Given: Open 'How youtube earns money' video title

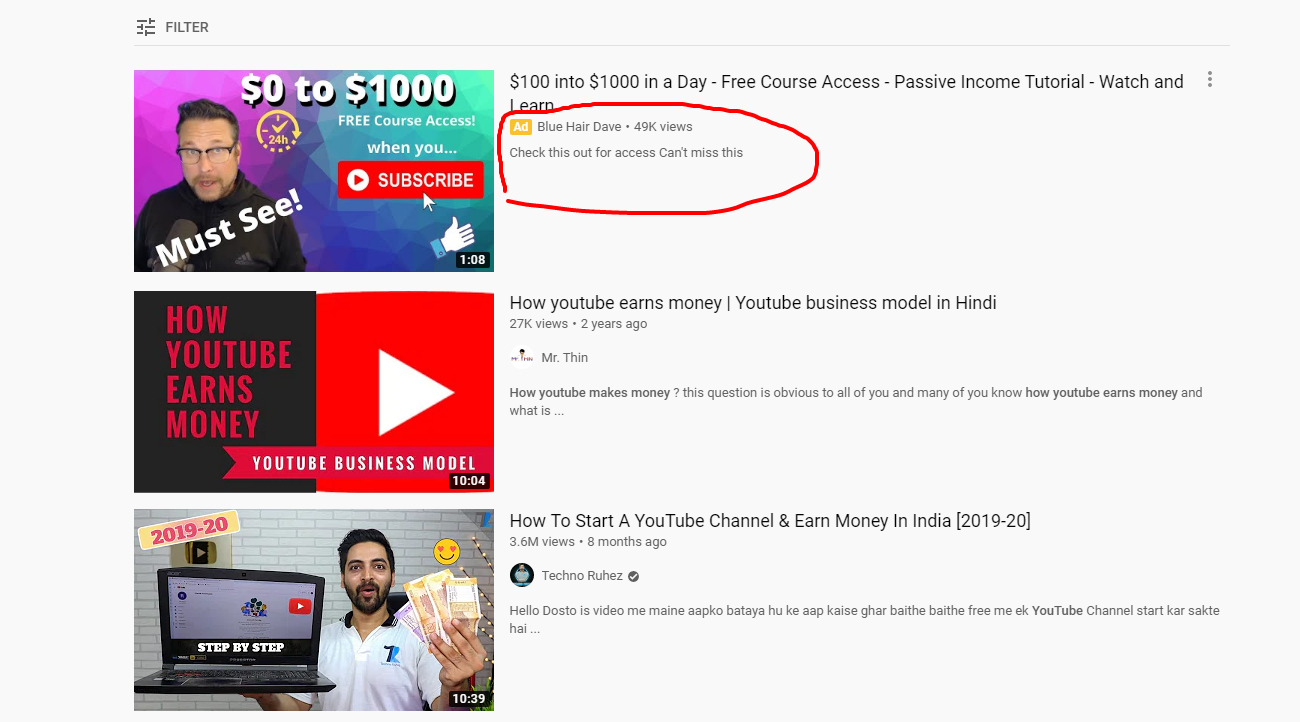Looking at the screenshot, I should point(753,303).
